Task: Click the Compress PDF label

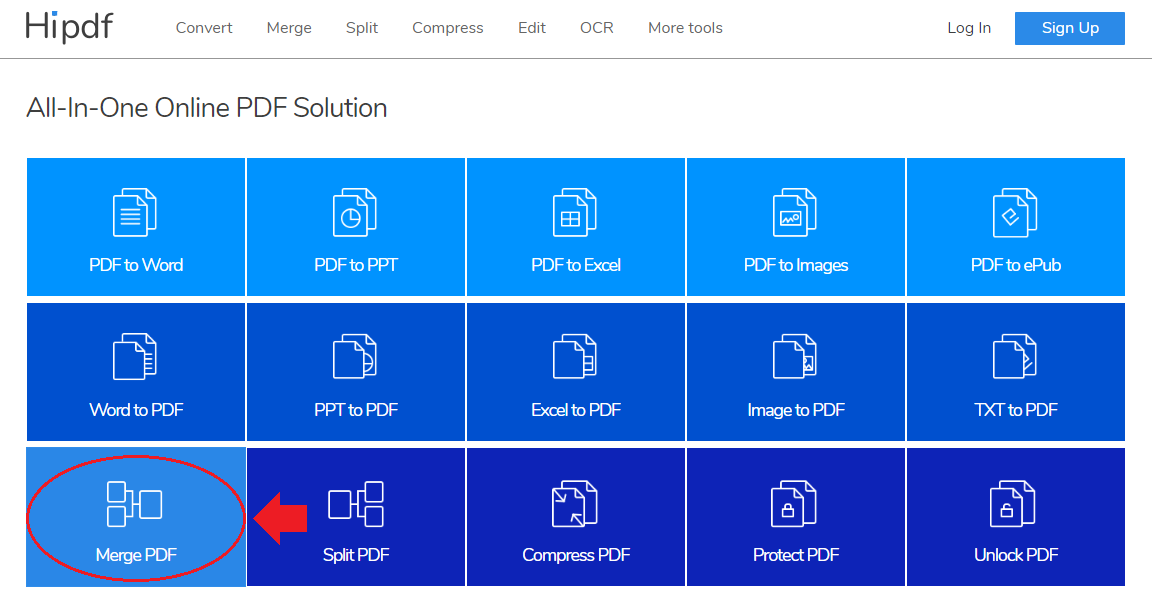Action: pos(576,555)
